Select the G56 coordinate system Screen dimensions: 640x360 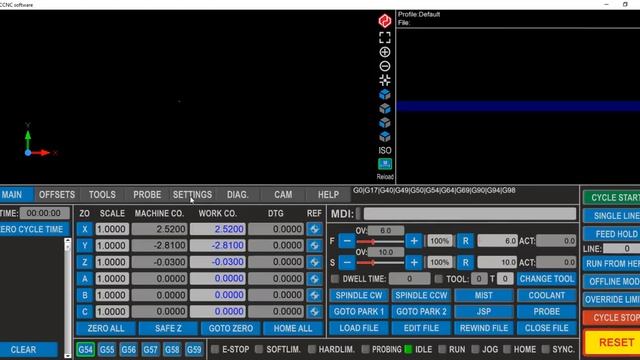pos(129,349)
